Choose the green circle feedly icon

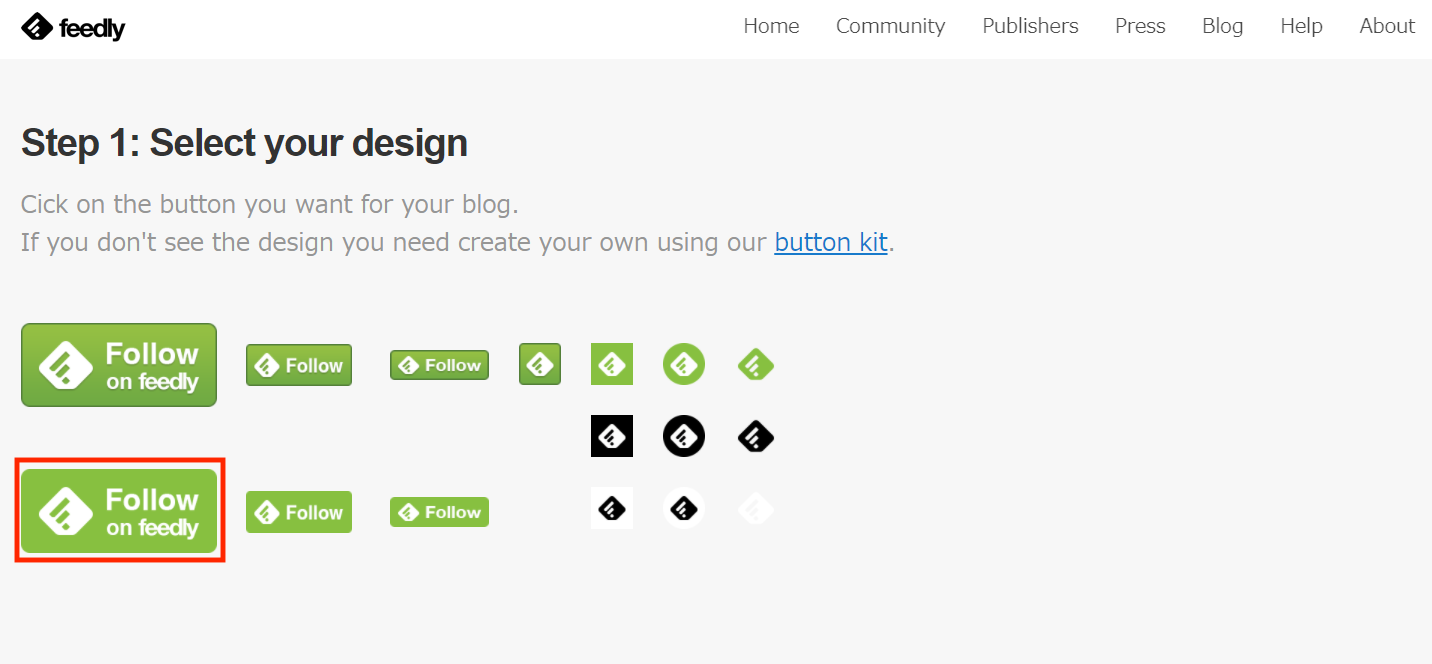pos(684,364)
